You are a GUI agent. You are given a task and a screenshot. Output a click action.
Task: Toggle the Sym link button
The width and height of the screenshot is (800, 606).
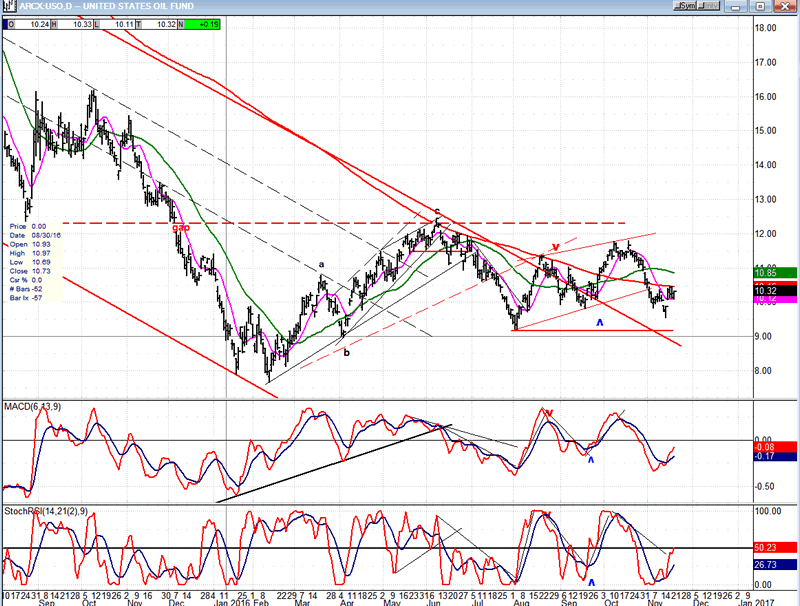685,6
